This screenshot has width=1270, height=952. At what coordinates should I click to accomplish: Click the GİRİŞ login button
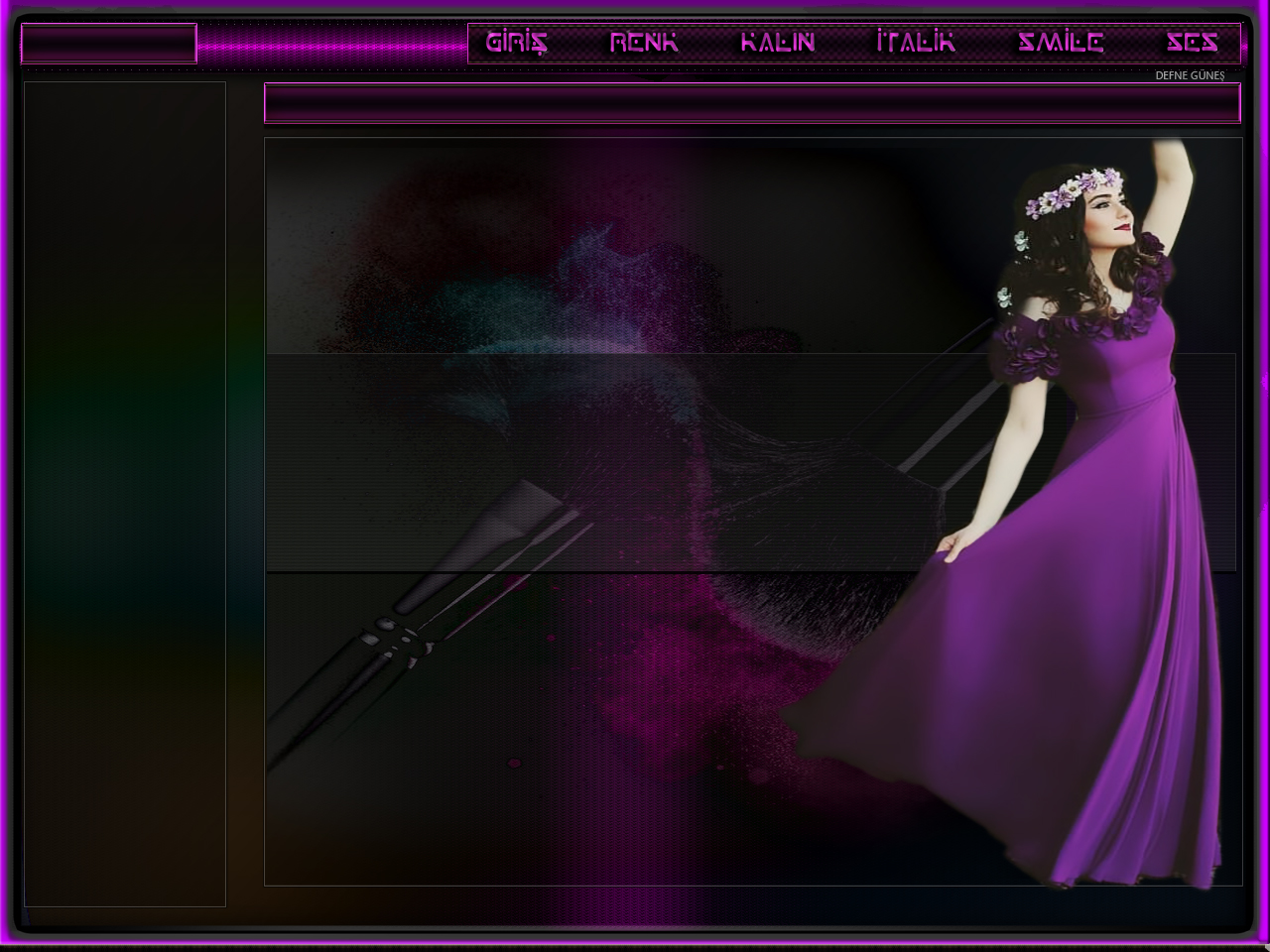click(x=516, y=43)
